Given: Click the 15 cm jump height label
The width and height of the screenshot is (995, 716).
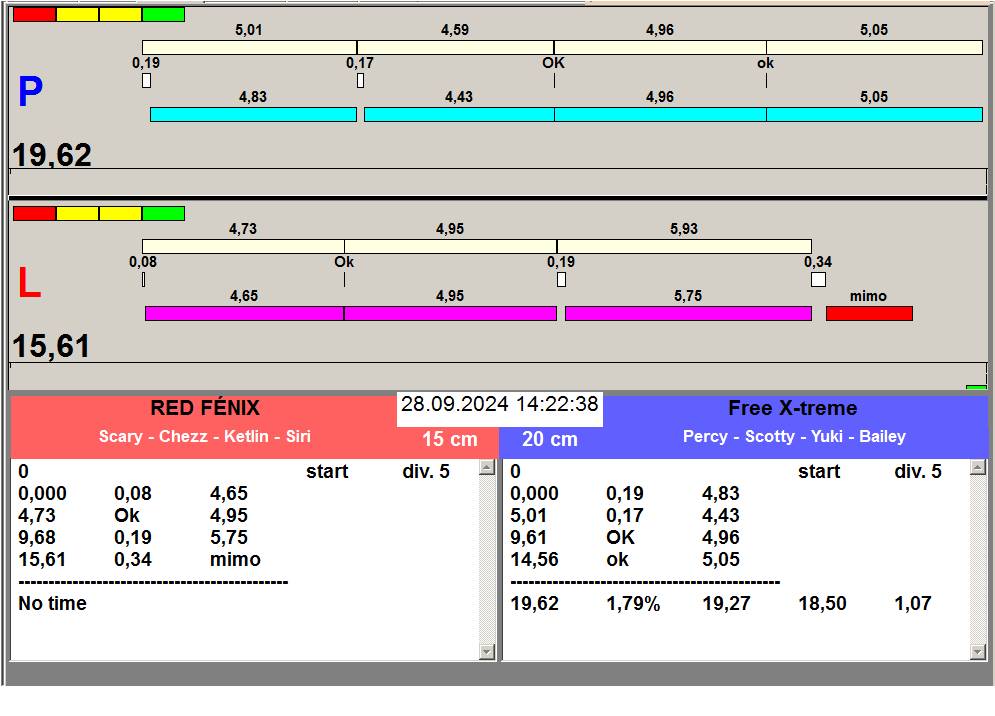Looking at the screenshot, I should point(449,440).
